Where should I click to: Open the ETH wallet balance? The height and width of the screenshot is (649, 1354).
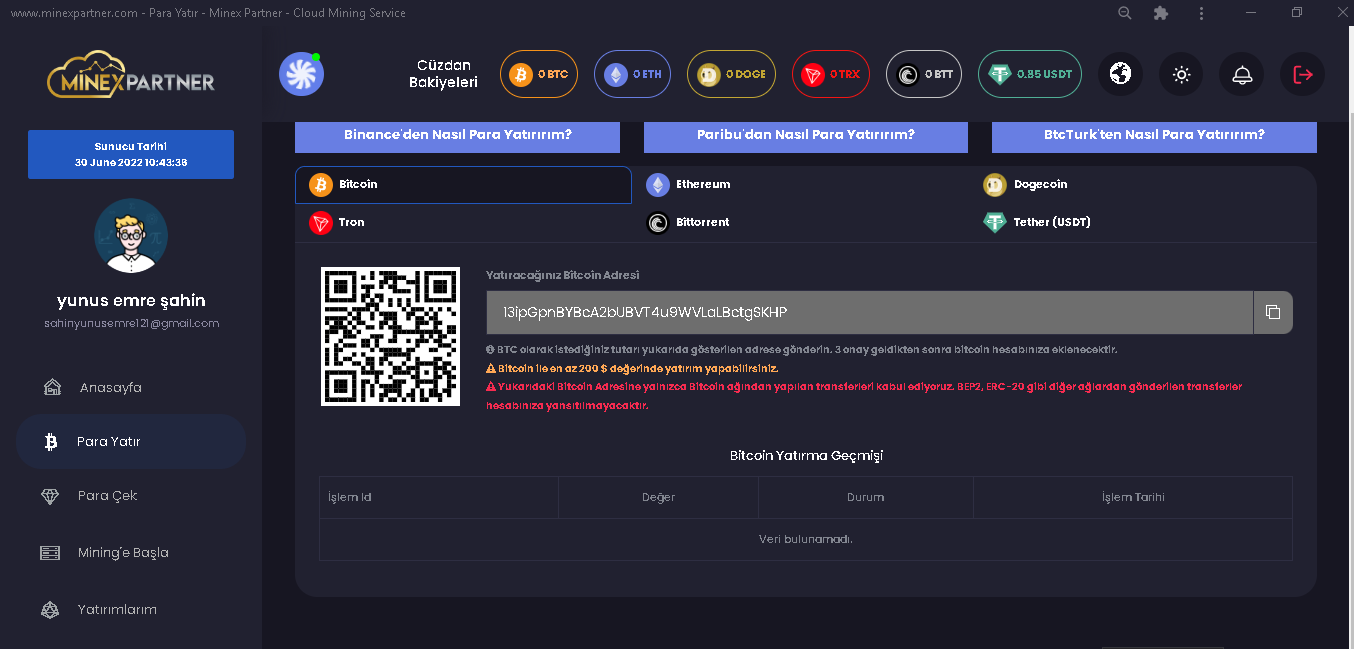[632, 74]
